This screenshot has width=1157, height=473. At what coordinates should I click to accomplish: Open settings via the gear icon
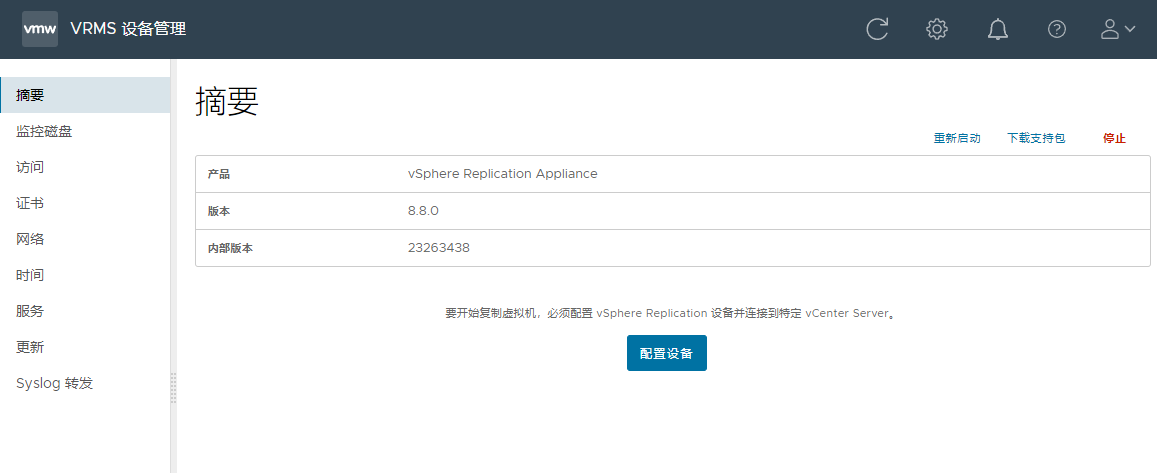936,30
